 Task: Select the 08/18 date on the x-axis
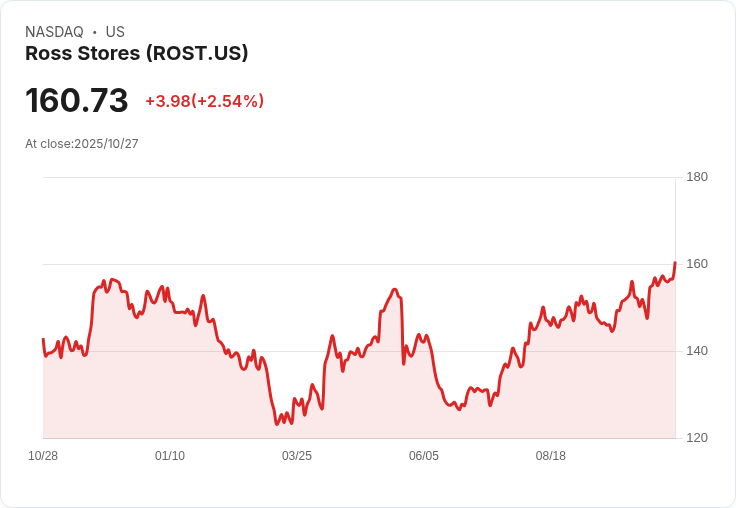(551, 456)
